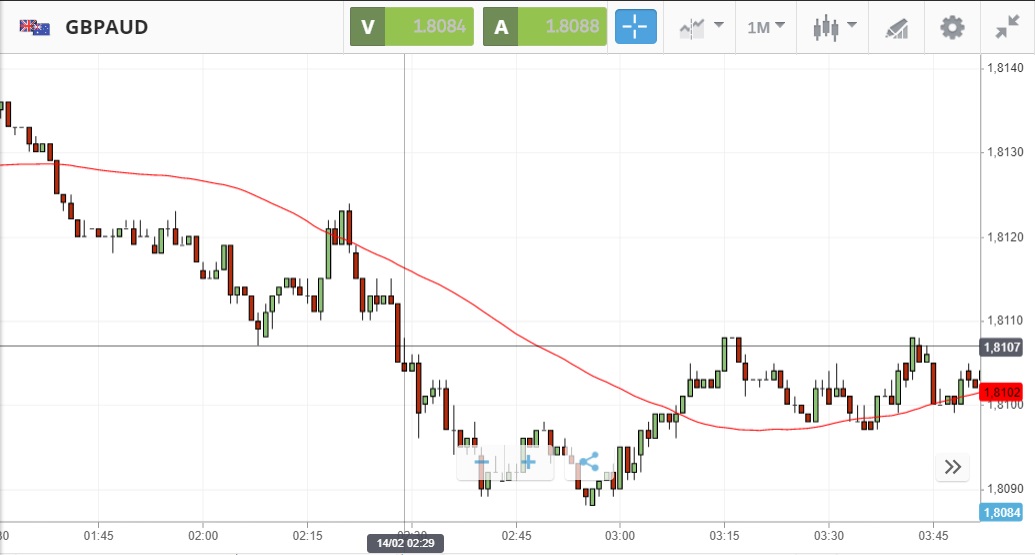Zoom out the chart with minus icon
This screenshot has width=1035, height=555.
[482, 463]
